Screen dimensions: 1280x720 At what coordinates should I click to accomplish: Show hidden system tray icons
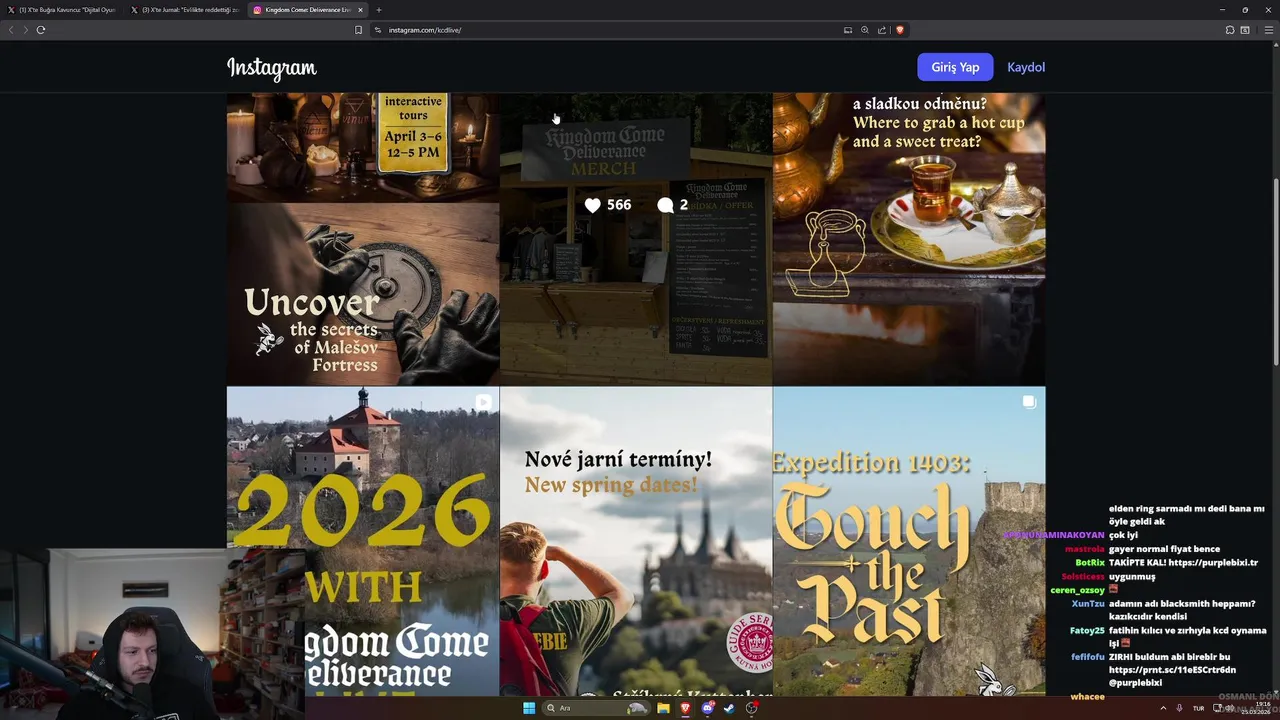1164,708
